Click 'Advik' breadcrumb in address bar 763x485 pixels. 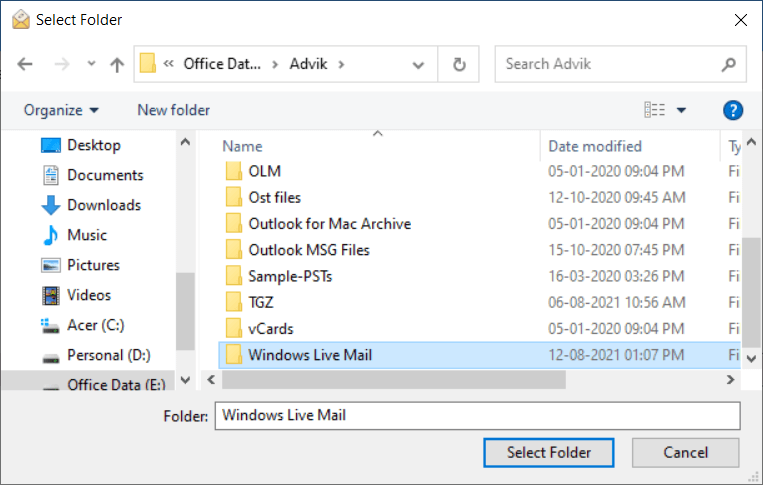309,64
